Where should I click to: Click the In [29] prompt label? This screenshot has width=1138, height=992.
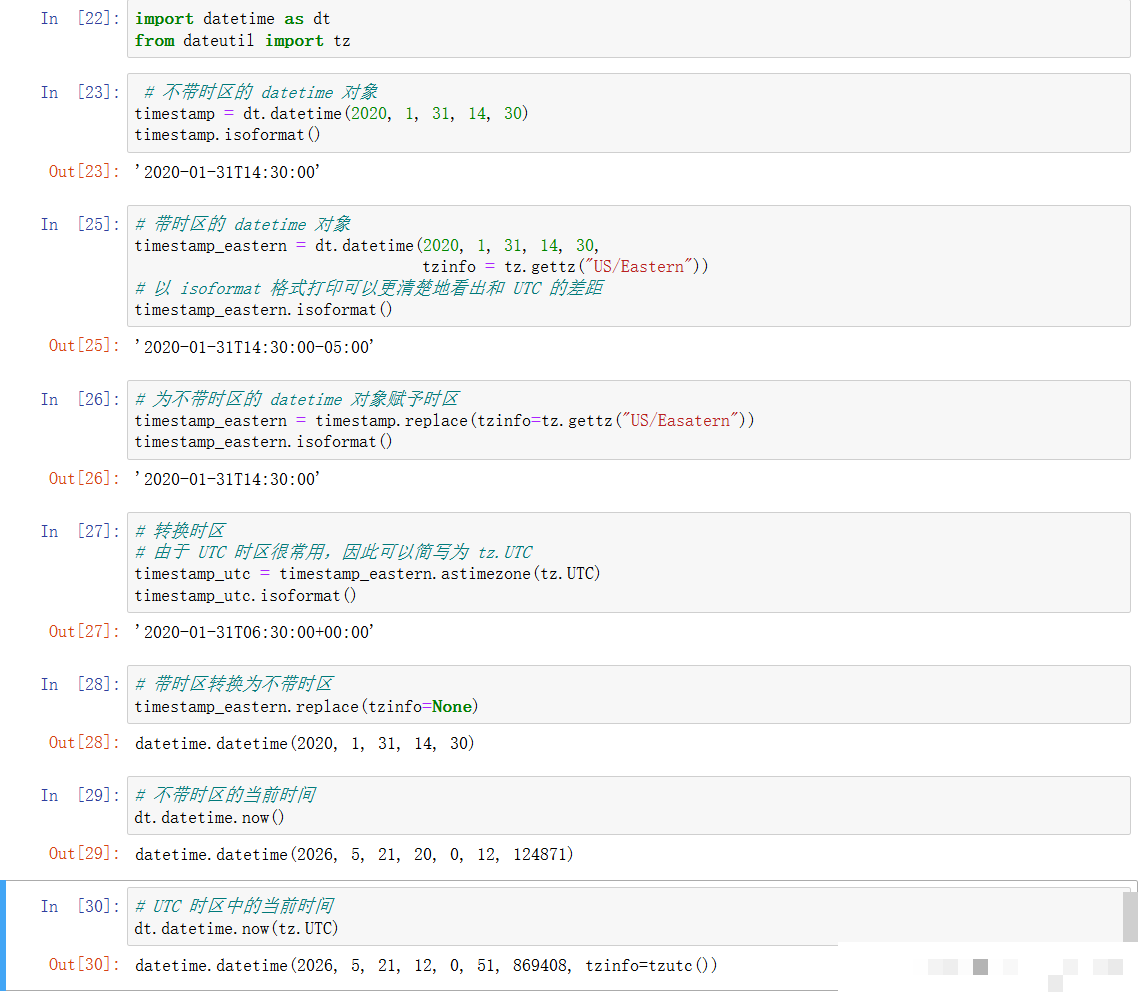pyautogui.click(x=80, y=796)
